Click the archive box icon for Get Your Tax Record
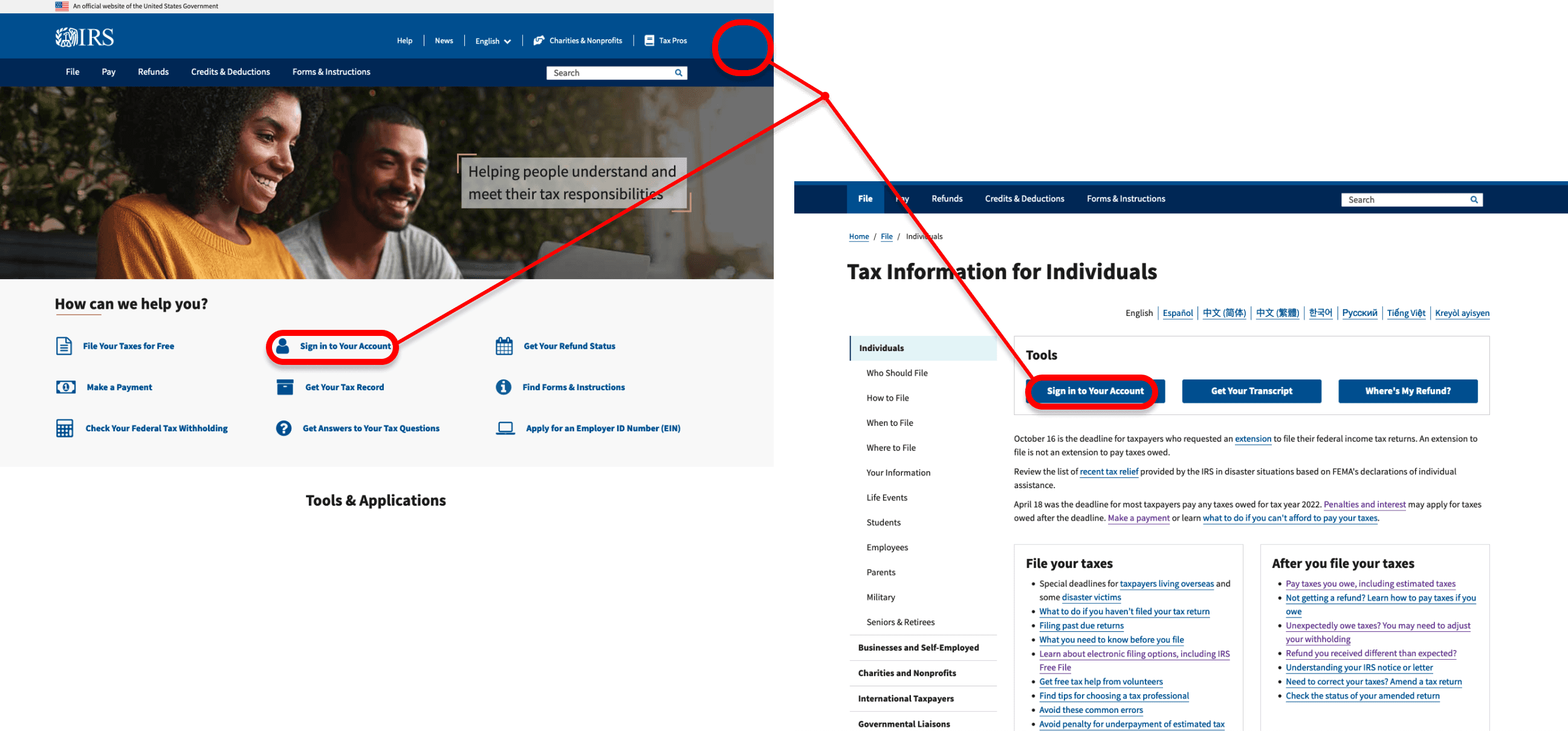This screenshot has height=731, width=1568. pos(285,387)
